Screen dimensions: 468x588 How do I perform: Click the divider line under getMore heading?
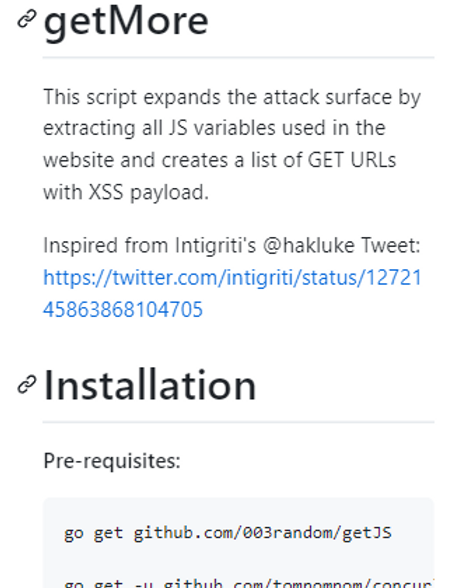click(238, 57)
